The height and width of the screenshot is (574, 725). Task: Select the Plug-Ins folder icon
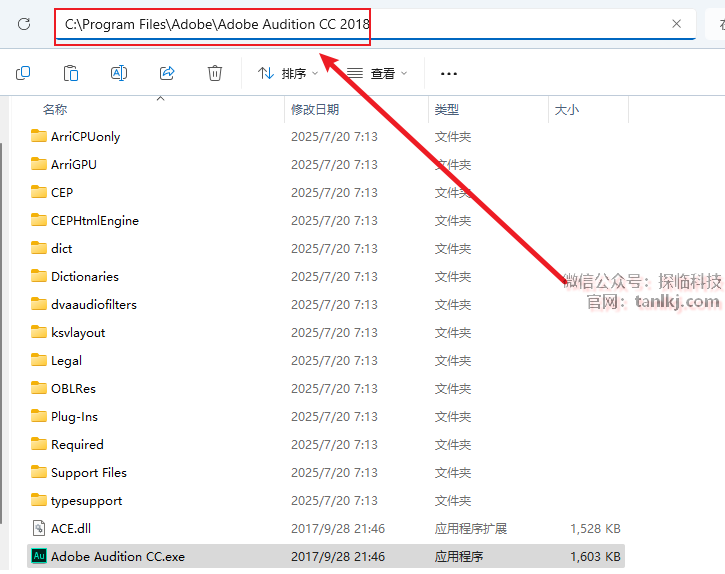(39, 416)
